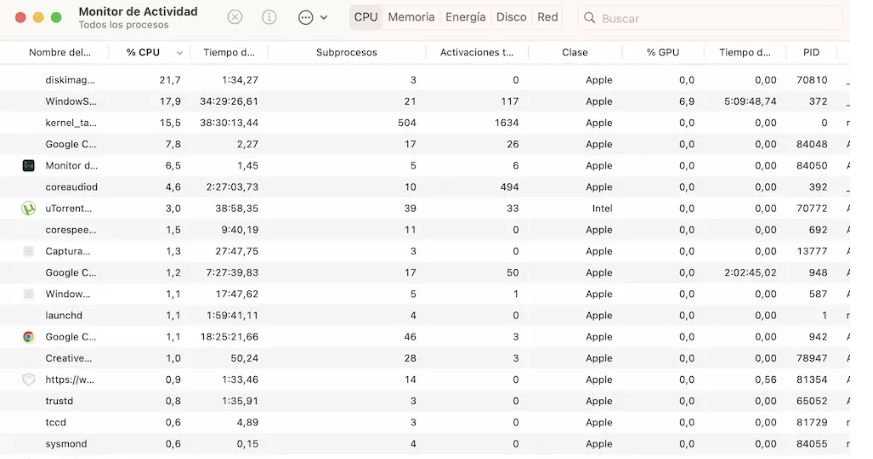Select the trustd process row
Viewport: 873px width, 459px height.
pos(425,401)
